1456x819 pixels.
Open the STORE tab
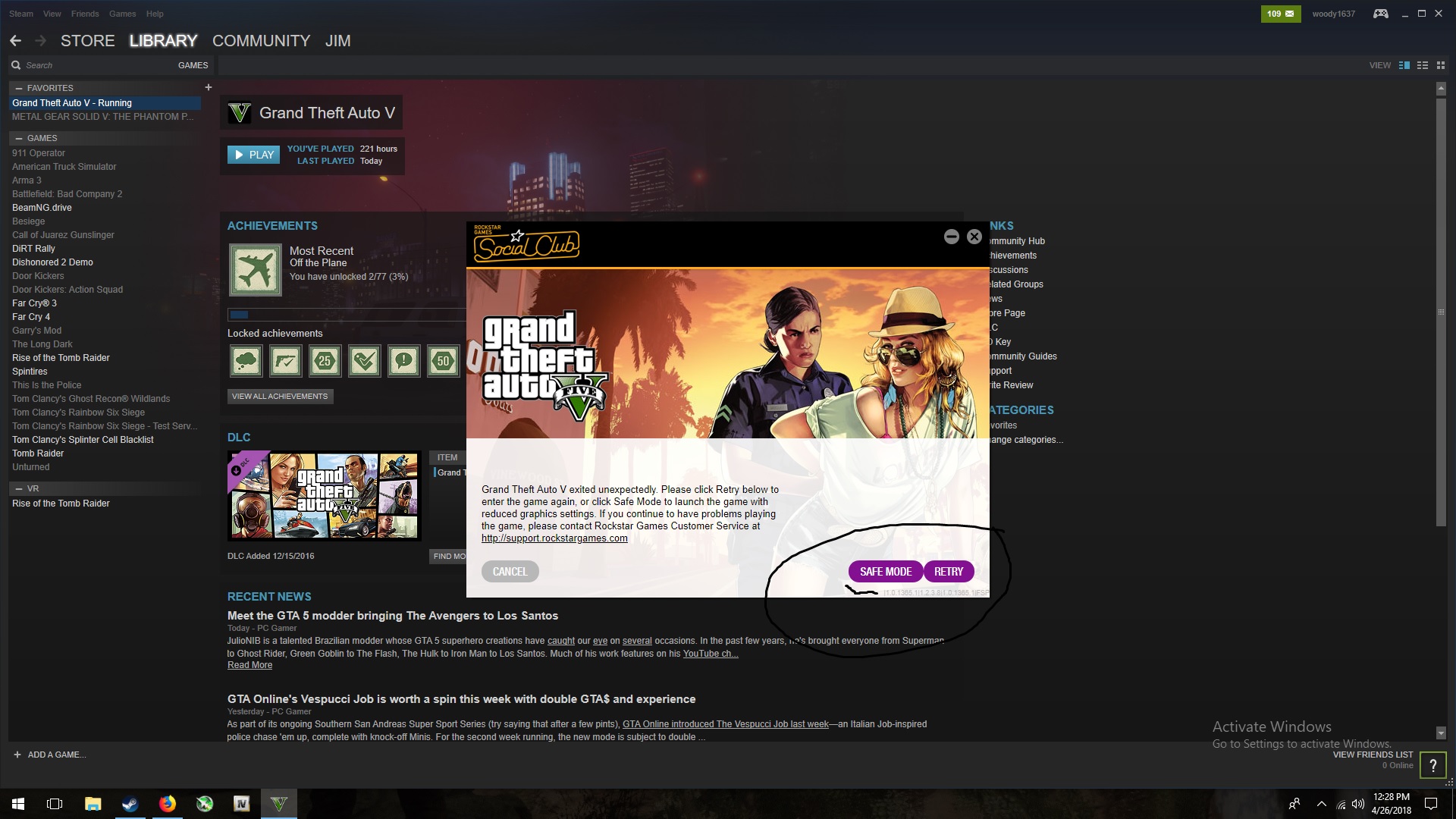pos(88,41)
